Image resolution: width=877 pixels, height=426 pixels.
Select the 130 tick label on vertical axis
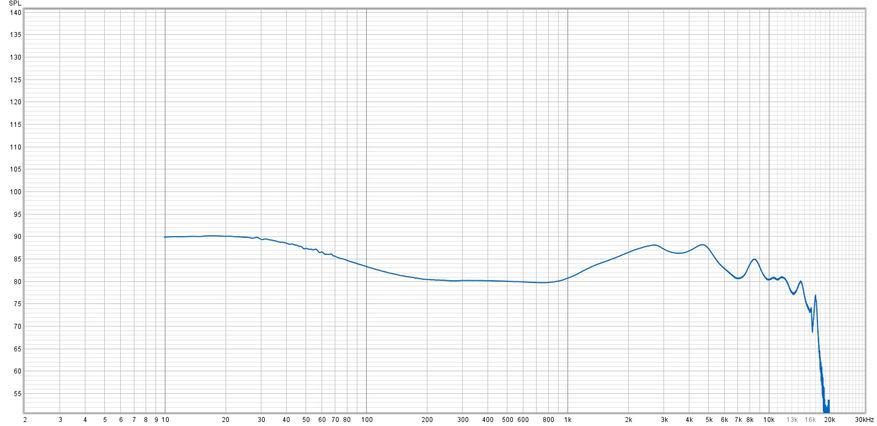point(15,57)
